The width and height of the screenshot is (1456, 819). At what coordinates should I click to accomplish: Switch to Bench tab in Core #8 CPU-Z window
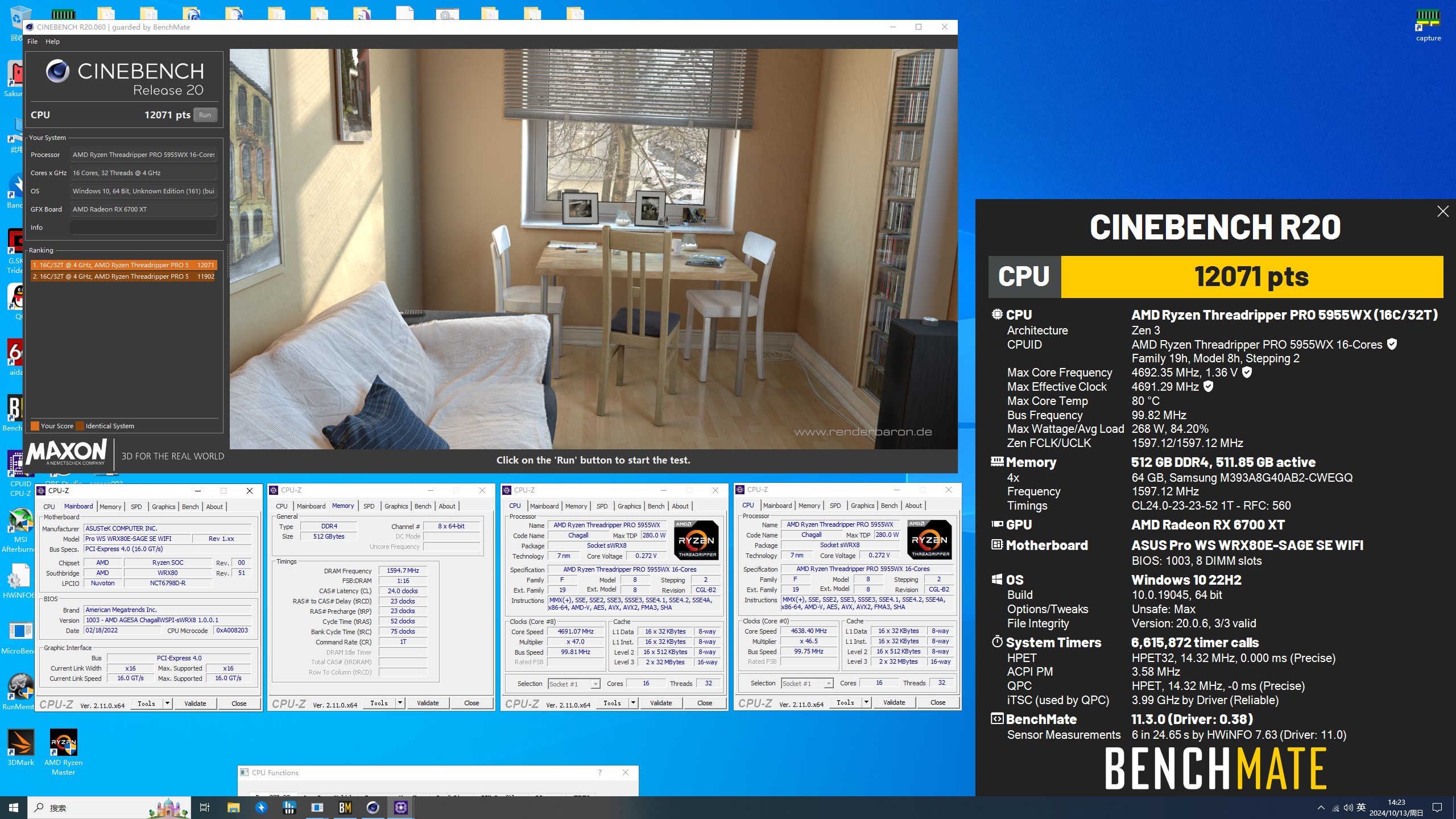(x=656, y=506)
